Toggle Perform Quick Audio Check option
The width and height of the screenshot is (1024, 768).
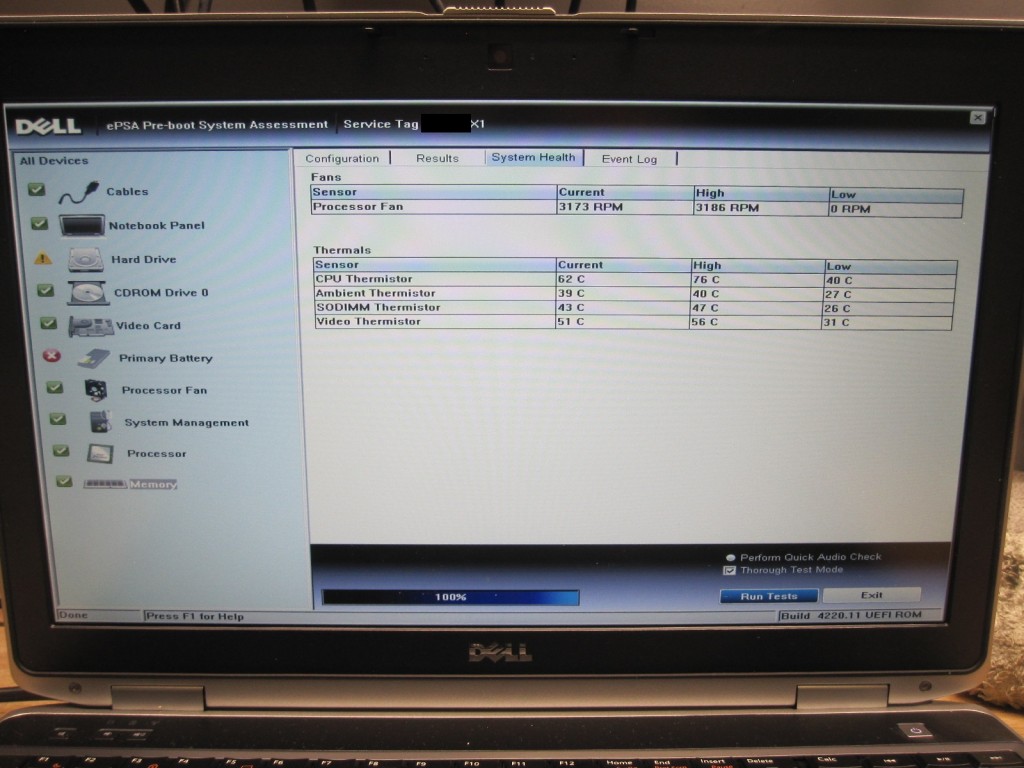pos(731,558)
